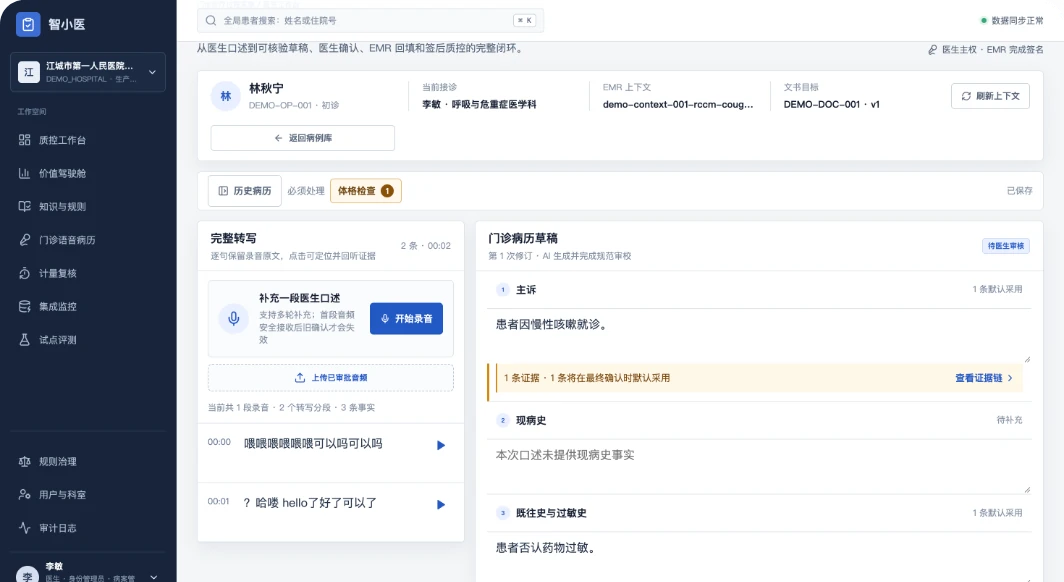Click 医生主权 · EMR 完成签名 label
Viewport: 1064px width, 582px height.
[986, 50]
